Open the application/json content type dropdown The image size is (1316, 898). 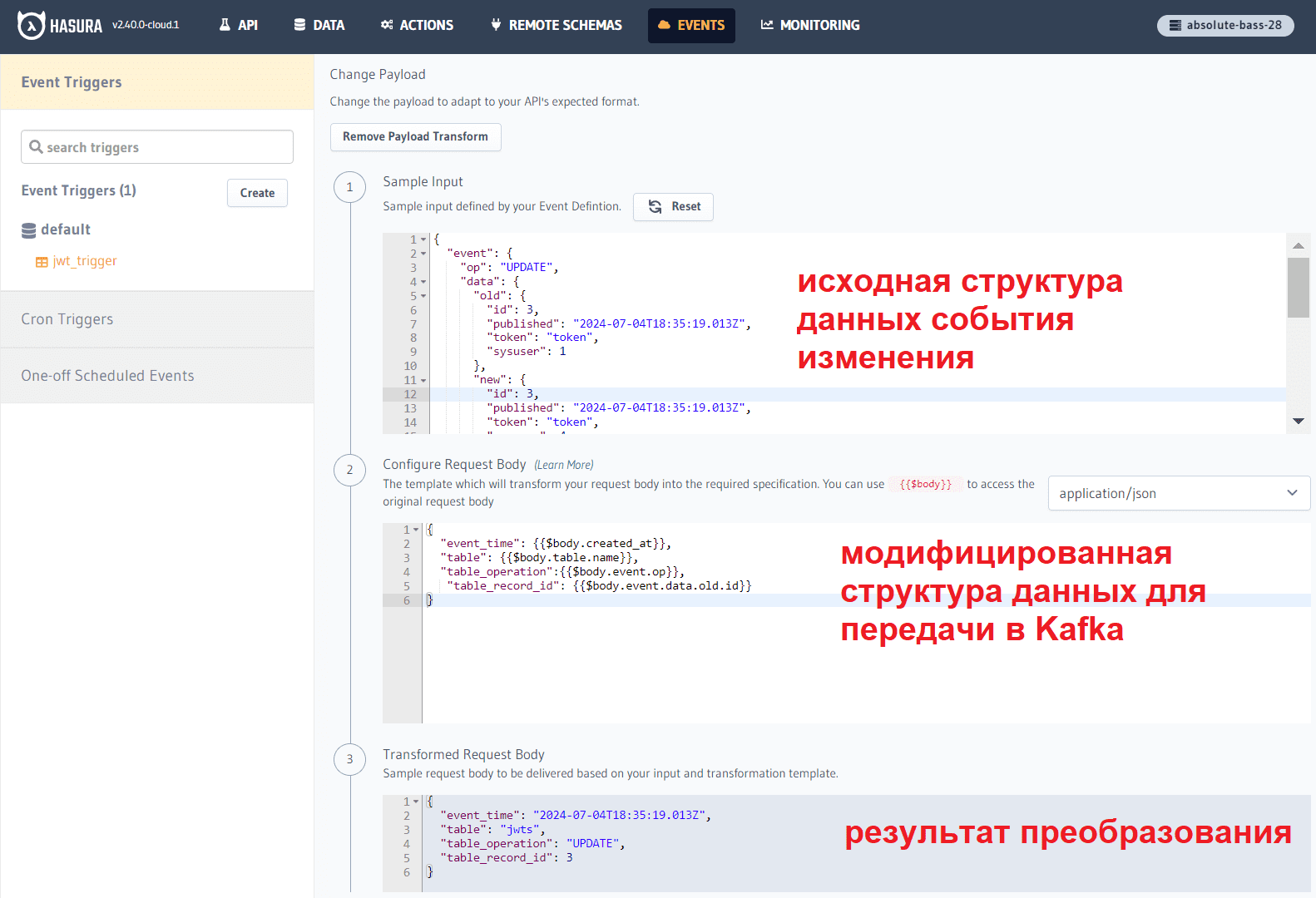[1179, 493]
